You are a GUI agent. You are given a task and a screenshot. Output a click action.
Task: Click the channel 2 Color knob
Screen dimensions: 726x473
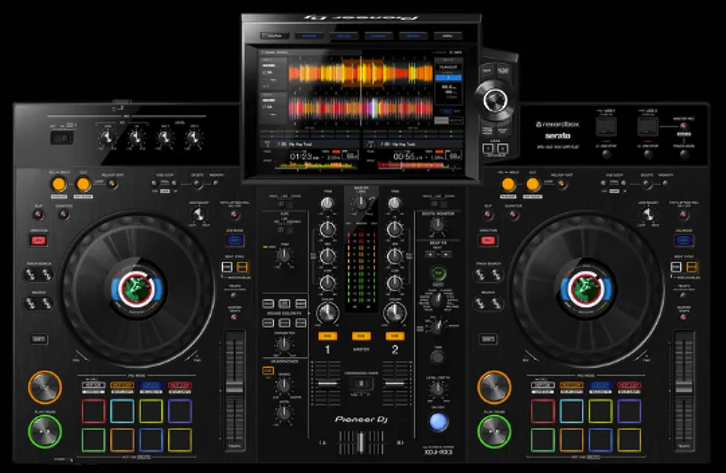coord(394,313)
